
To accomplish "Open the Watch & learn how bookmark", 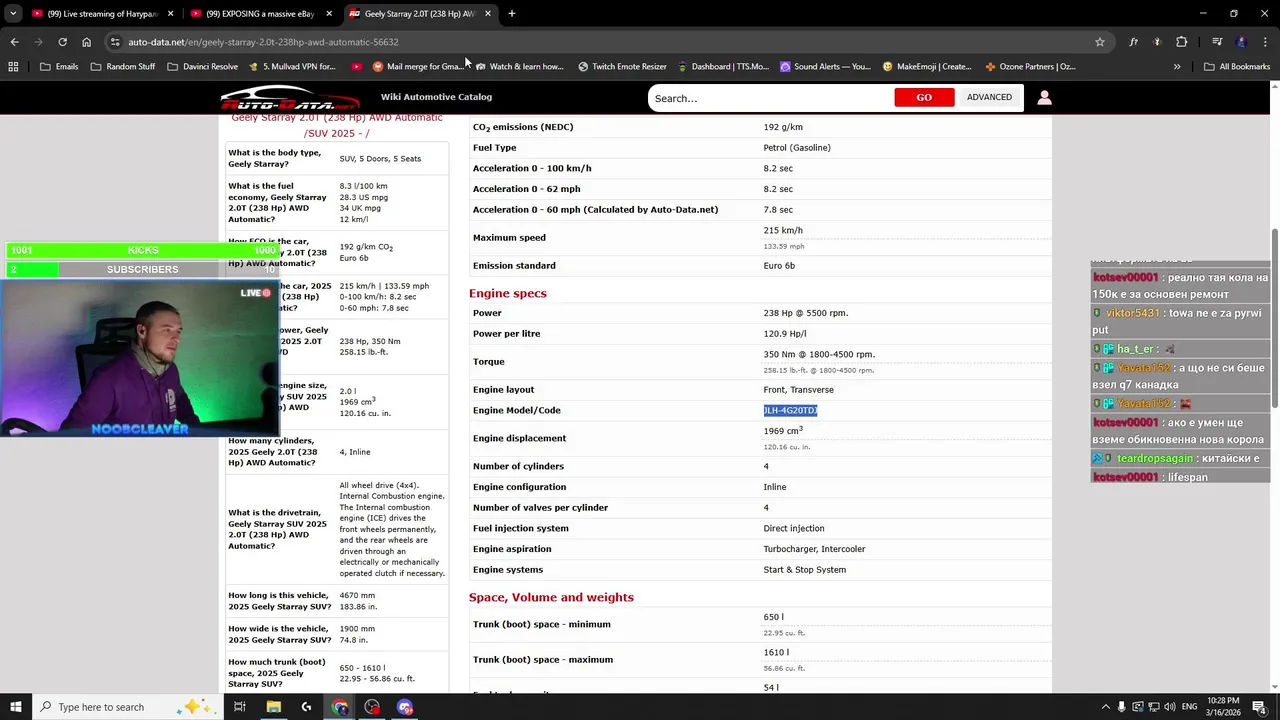I will tap(519, 67).
